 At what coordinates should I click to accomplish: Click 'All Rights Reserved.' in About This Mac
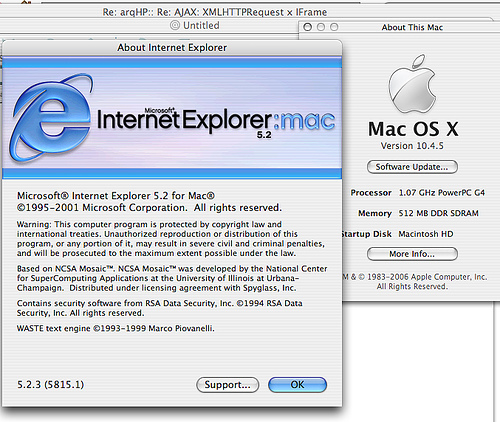click(x=412, y=287)
